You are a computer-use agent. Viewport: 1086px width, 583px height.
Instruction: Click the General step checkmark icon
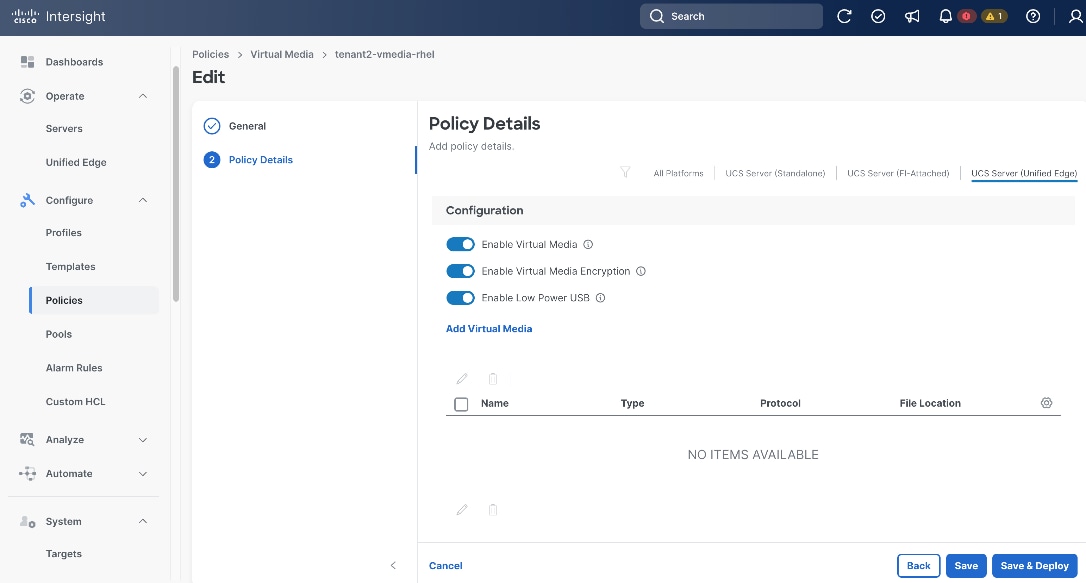pos(212,126)
